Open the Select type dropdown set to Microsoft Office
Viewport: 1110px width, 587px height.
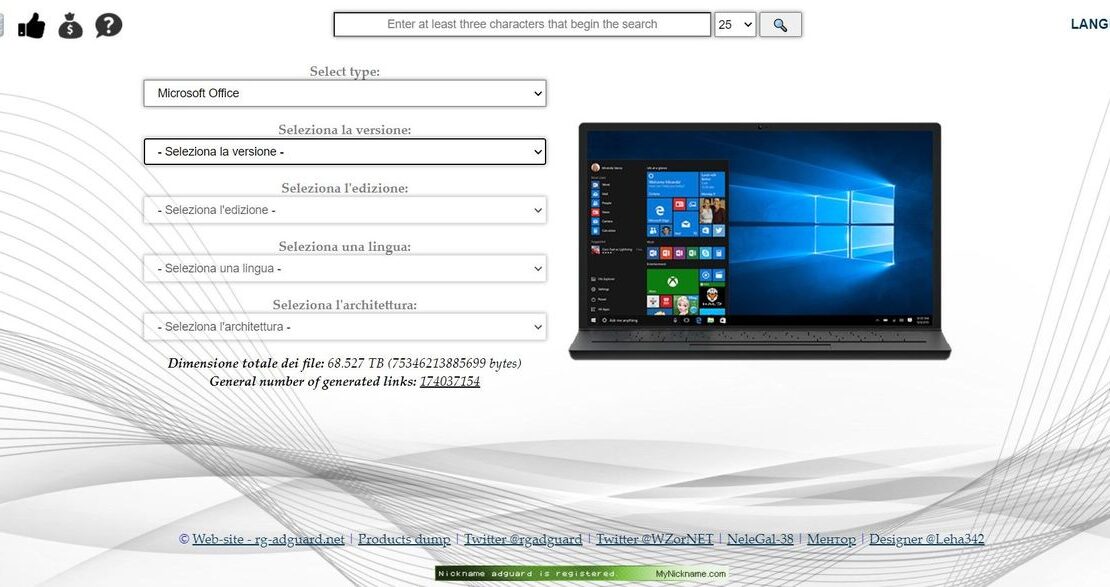click(345, 93)
